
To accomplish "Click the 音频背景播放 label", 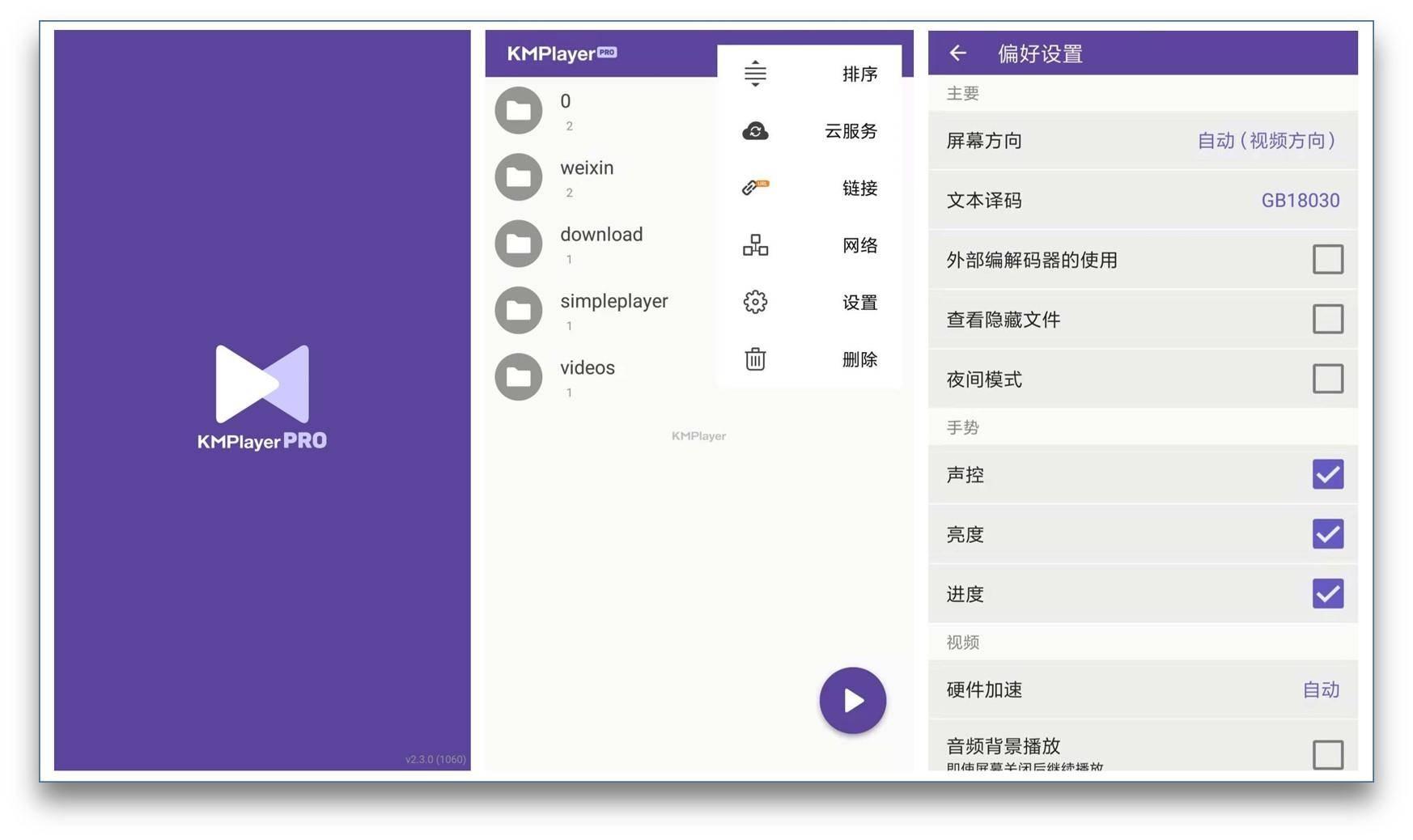I will click(1004, 745).
